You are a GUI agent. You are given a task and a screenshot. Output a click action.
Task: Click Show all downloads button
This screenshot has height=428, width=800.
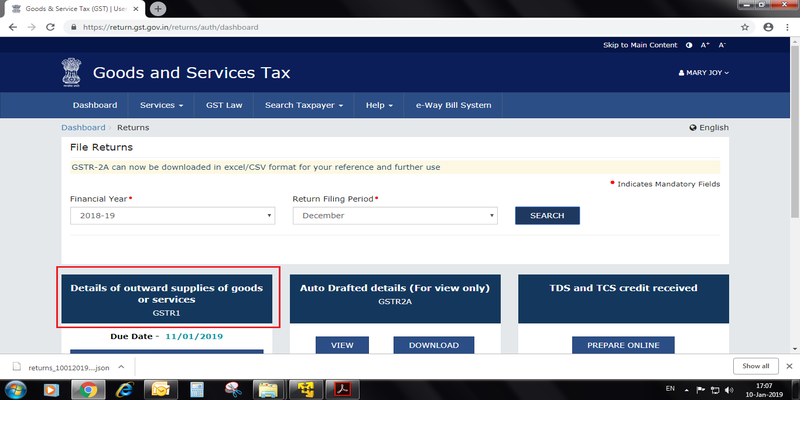pyautogui.click(x=756, y=366)
